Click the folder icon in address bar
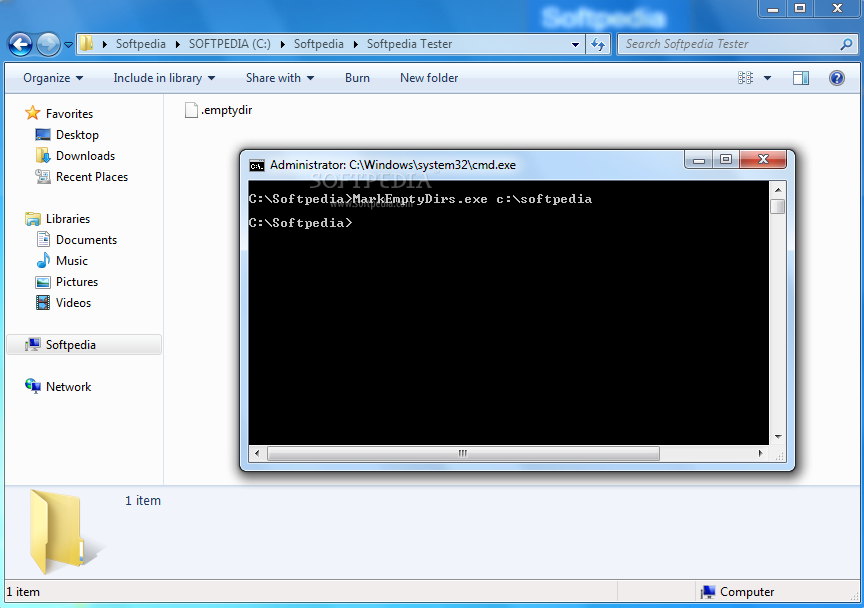The height and width of the screenshot is (608, 864). coord(87,44)
